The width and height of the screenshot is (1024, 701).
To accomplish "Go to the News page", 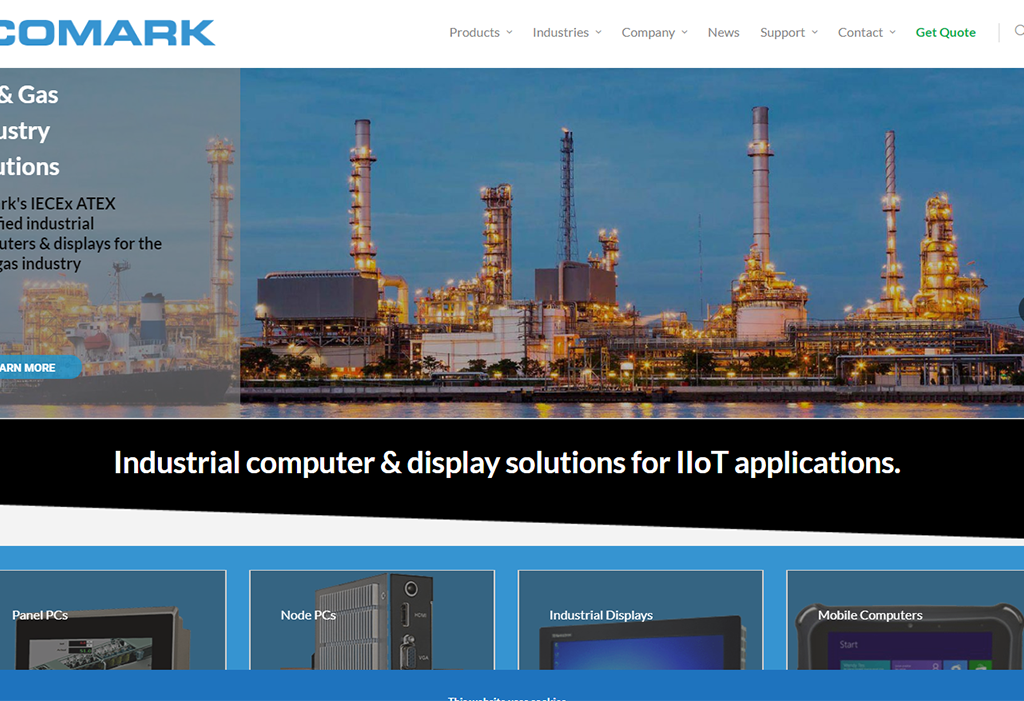I will pyautogui.click(x=723, y=32).
